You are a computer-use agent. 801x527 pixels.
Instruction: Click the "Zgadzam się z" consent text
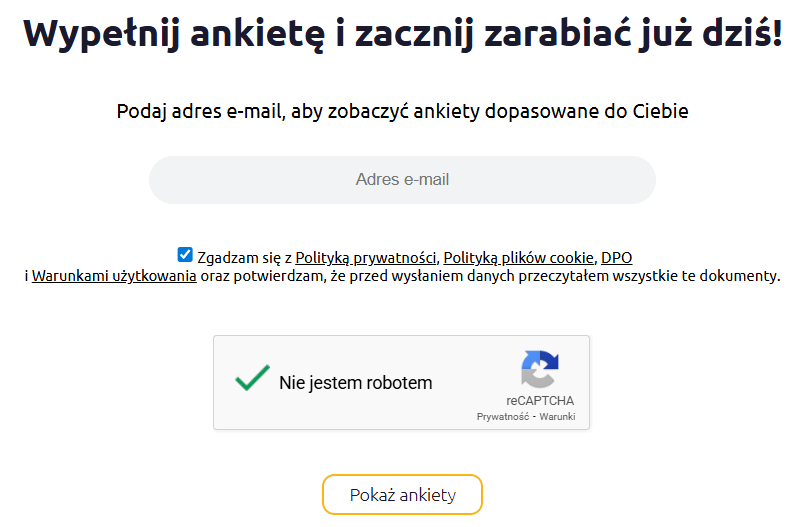tap(244, 257)
